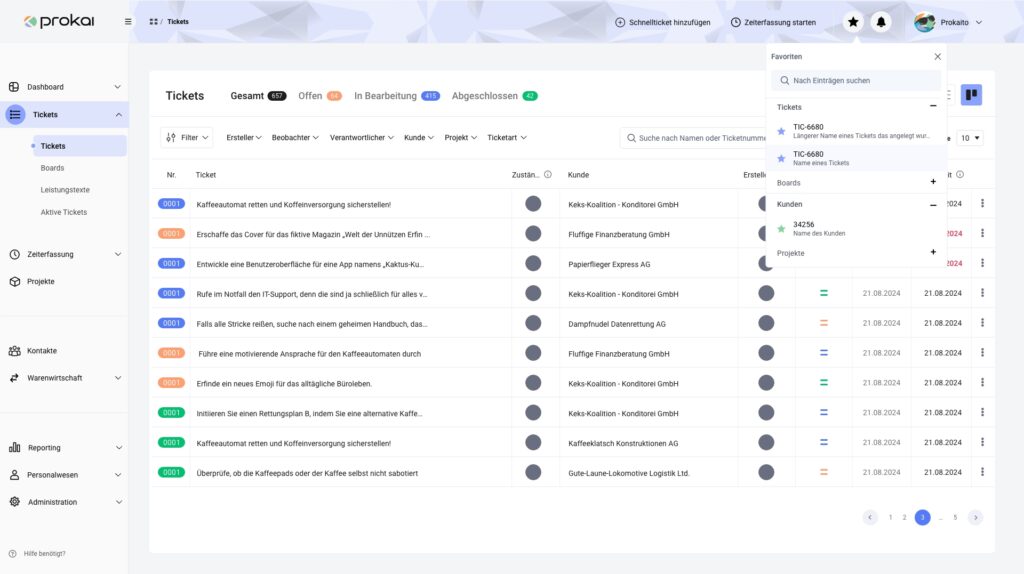Click Schnellticket hinzufügen button
This screenshot has width=1024, height=574.
click(x=662, y=22)
